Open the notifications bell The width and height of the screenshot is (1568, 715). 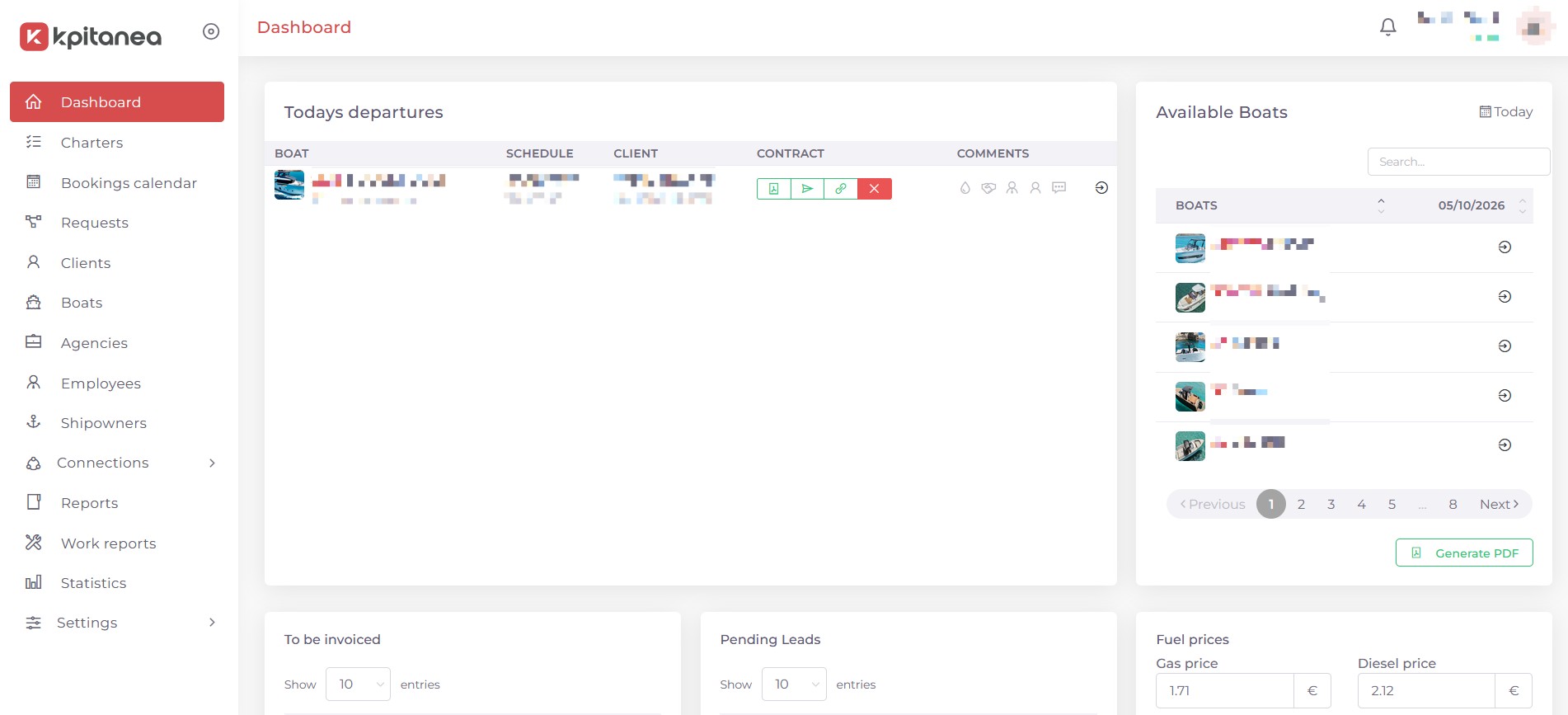[x=1388, y=27]
